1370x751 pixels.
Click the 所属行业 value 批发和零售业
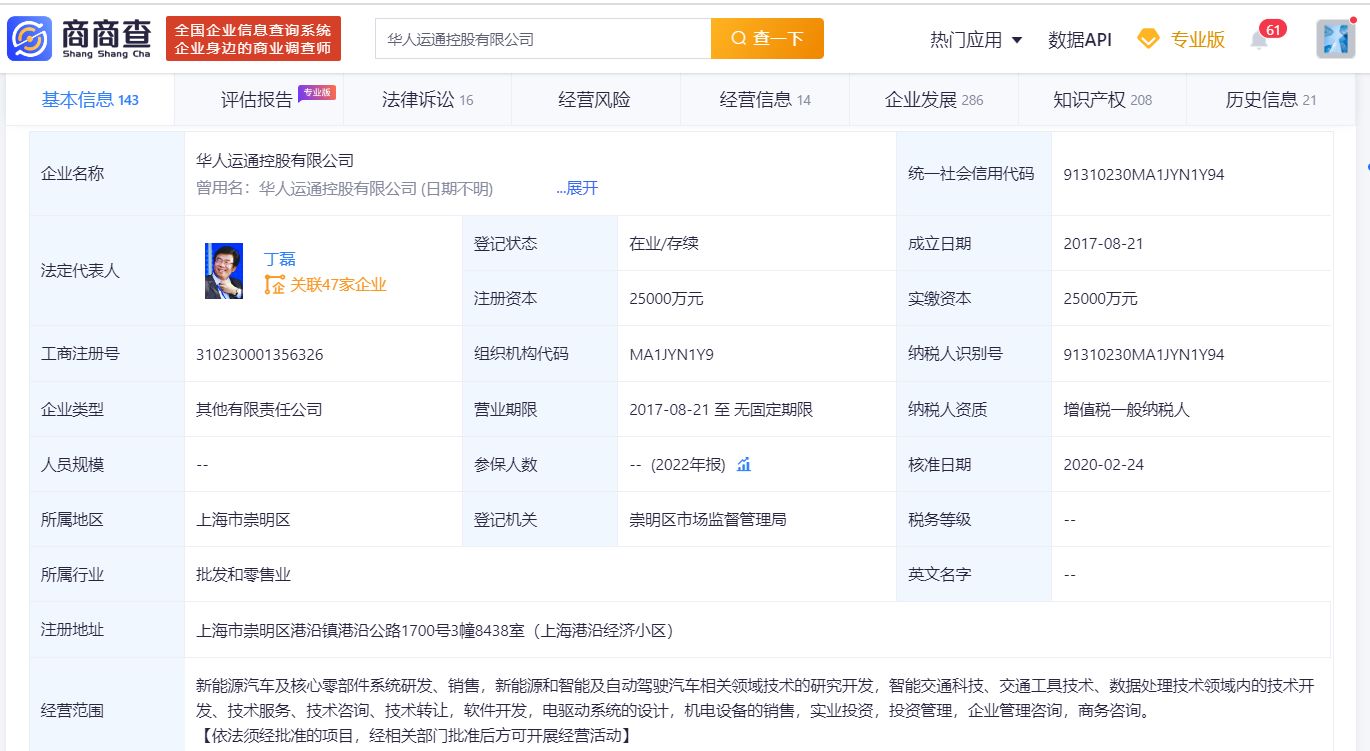point(244,574)
